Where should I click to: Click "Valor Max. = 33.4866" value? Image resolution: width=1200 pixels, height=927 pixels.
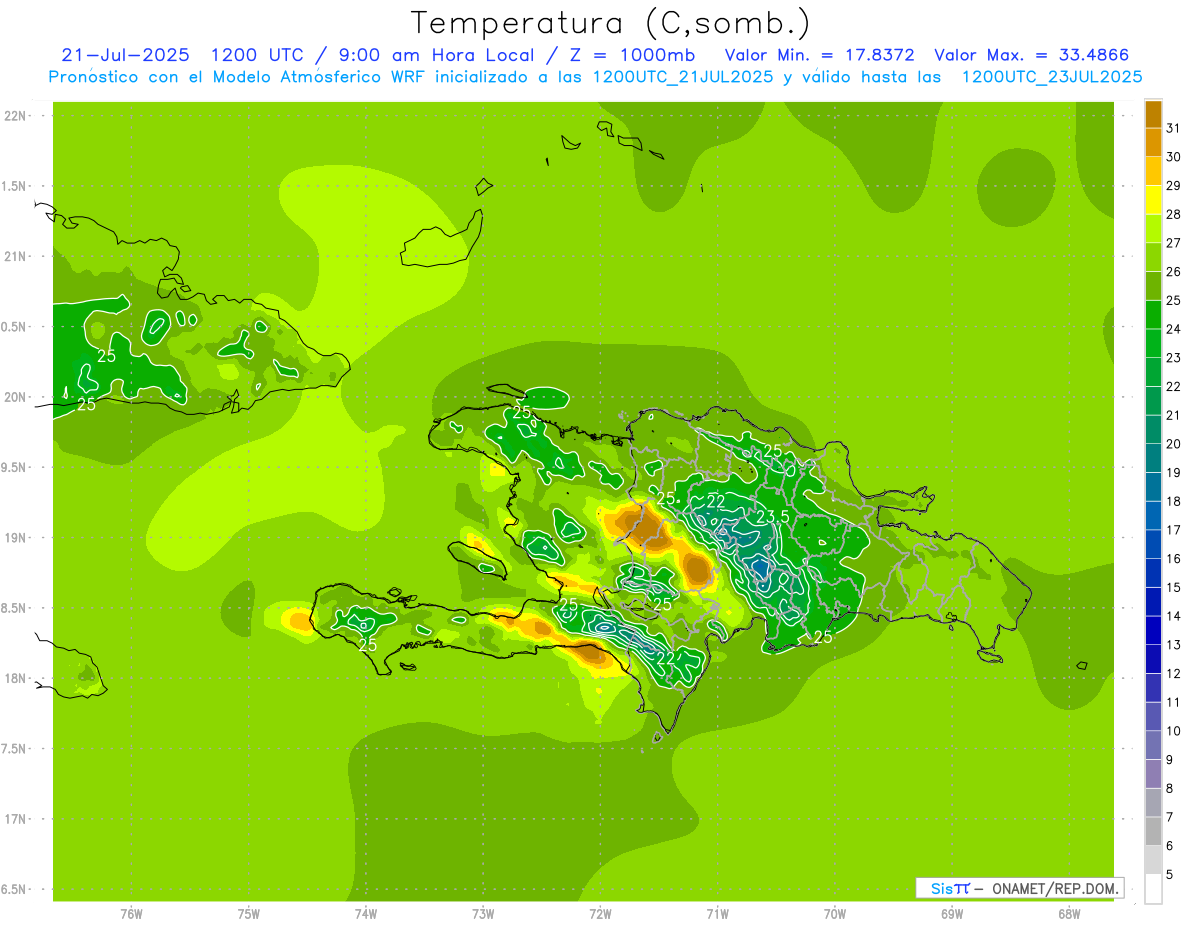coord(1032,54)
